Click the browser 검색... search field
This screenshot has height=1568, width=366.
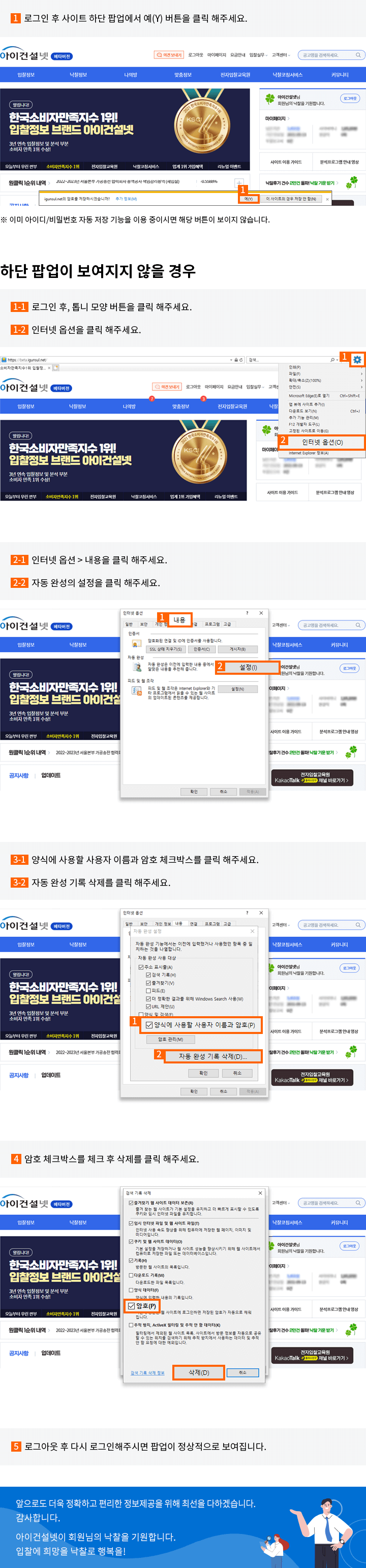tap(288, 360)
